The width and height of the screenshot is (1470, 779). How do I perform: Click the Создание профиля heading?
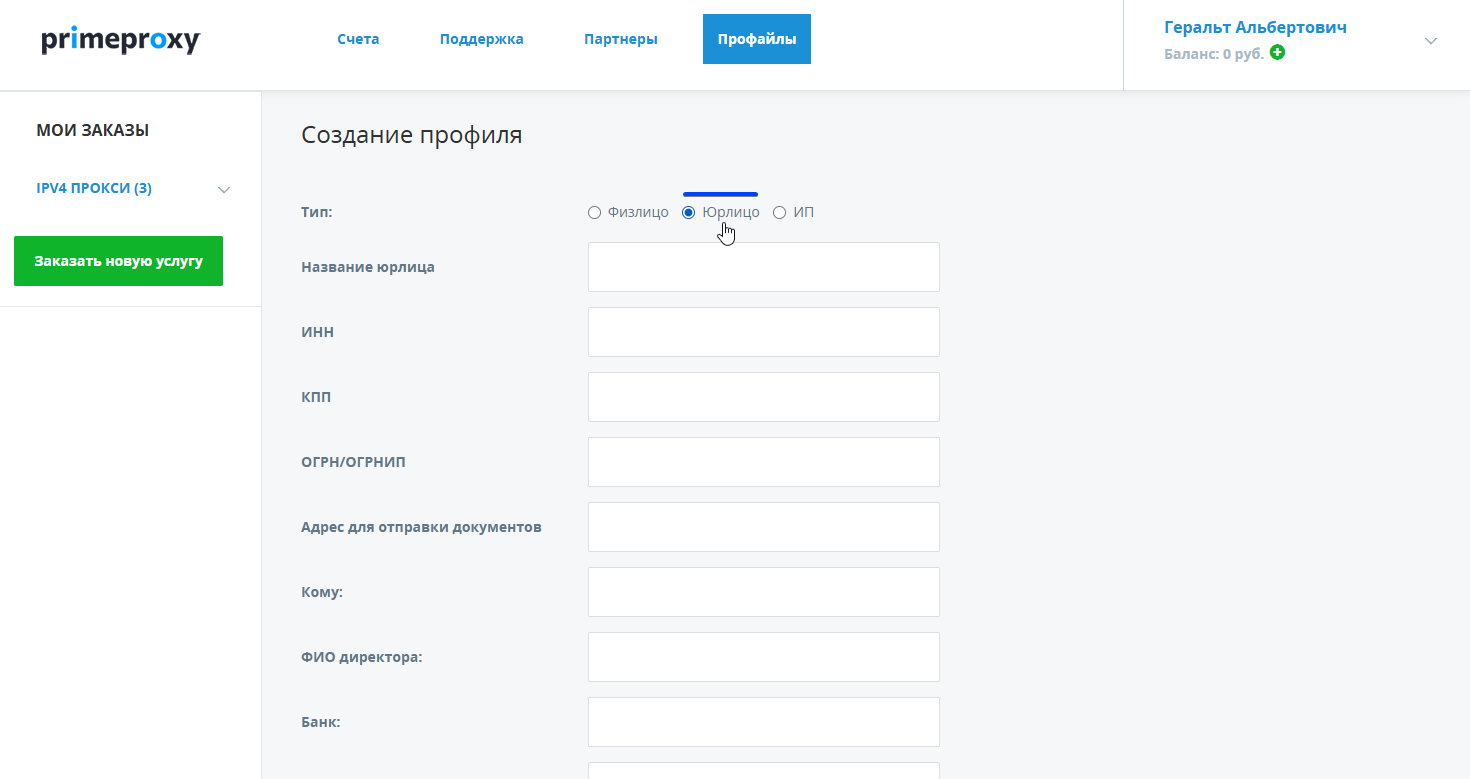point(412,135)
